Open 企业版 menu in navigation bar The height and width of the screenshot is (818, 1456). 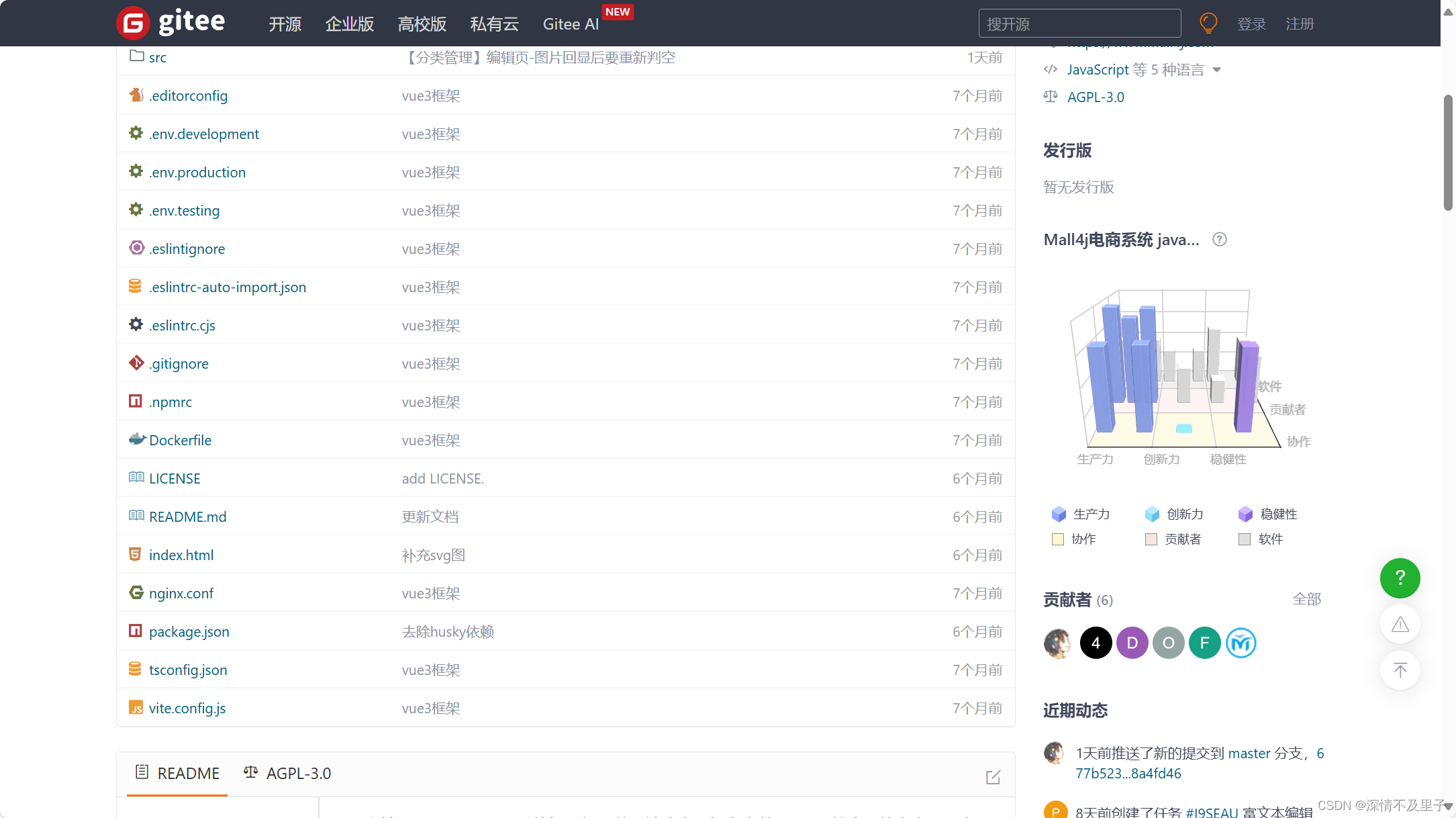coord(349,24)
